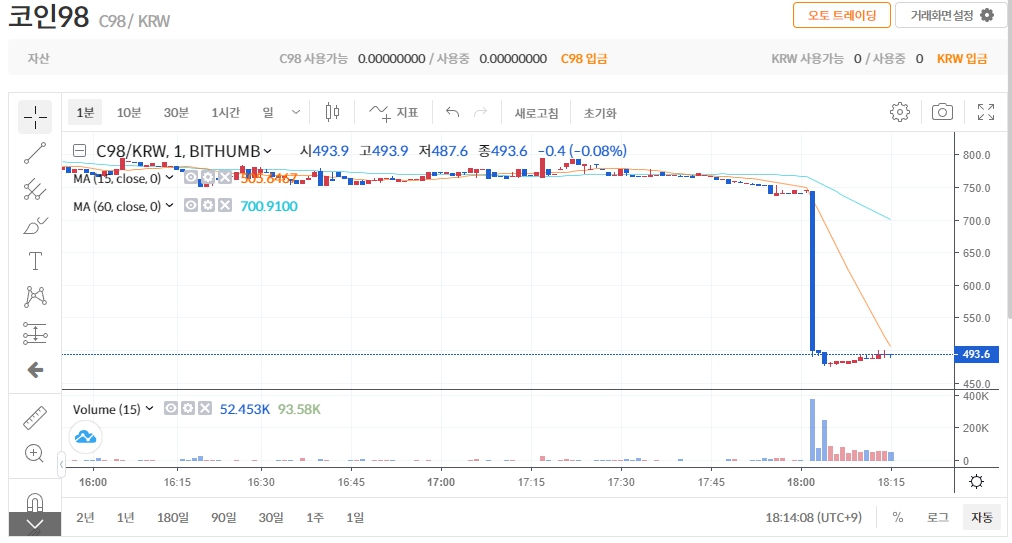Screen dimensions: 1012x543
Task: Set chart range to 1년
Action: pyautogui.click(x=125, y=517)
